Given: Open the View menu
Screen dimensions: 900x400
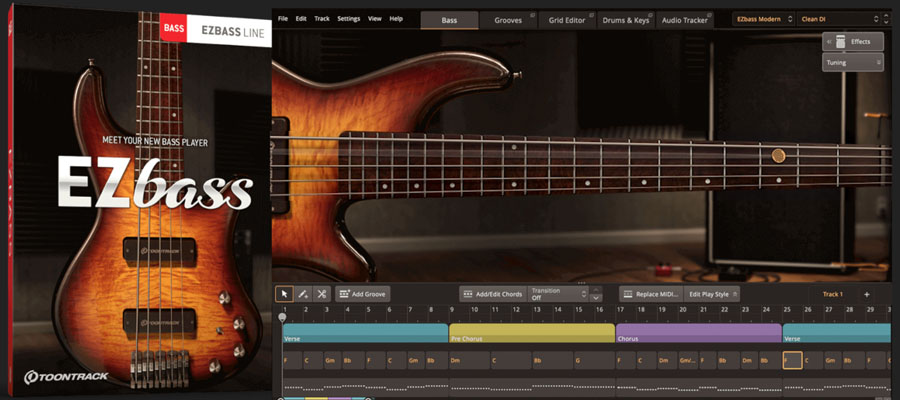Looking at the screenshot, I should tap(375, 19).
